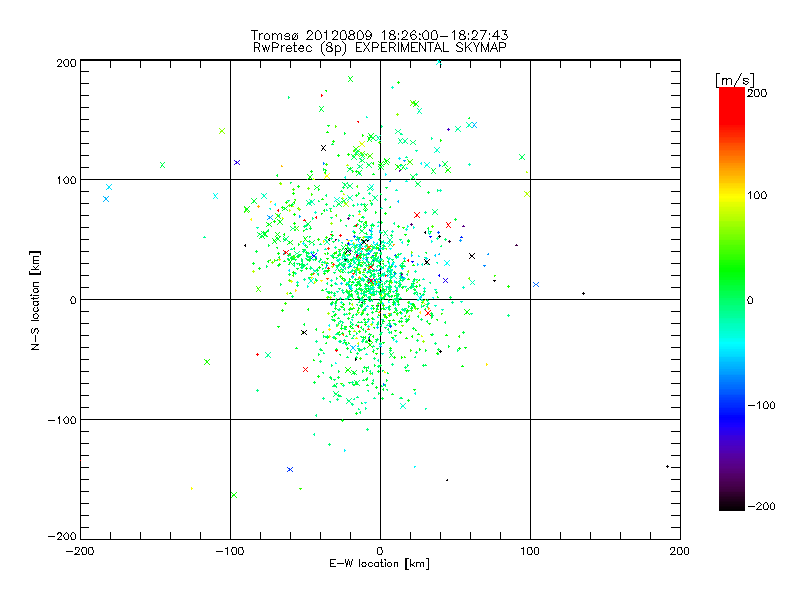The width and height of the screenshot is (800, 600).
Task: Click the 'E-W location [km]' axis label
Action: tap(379, 564)
